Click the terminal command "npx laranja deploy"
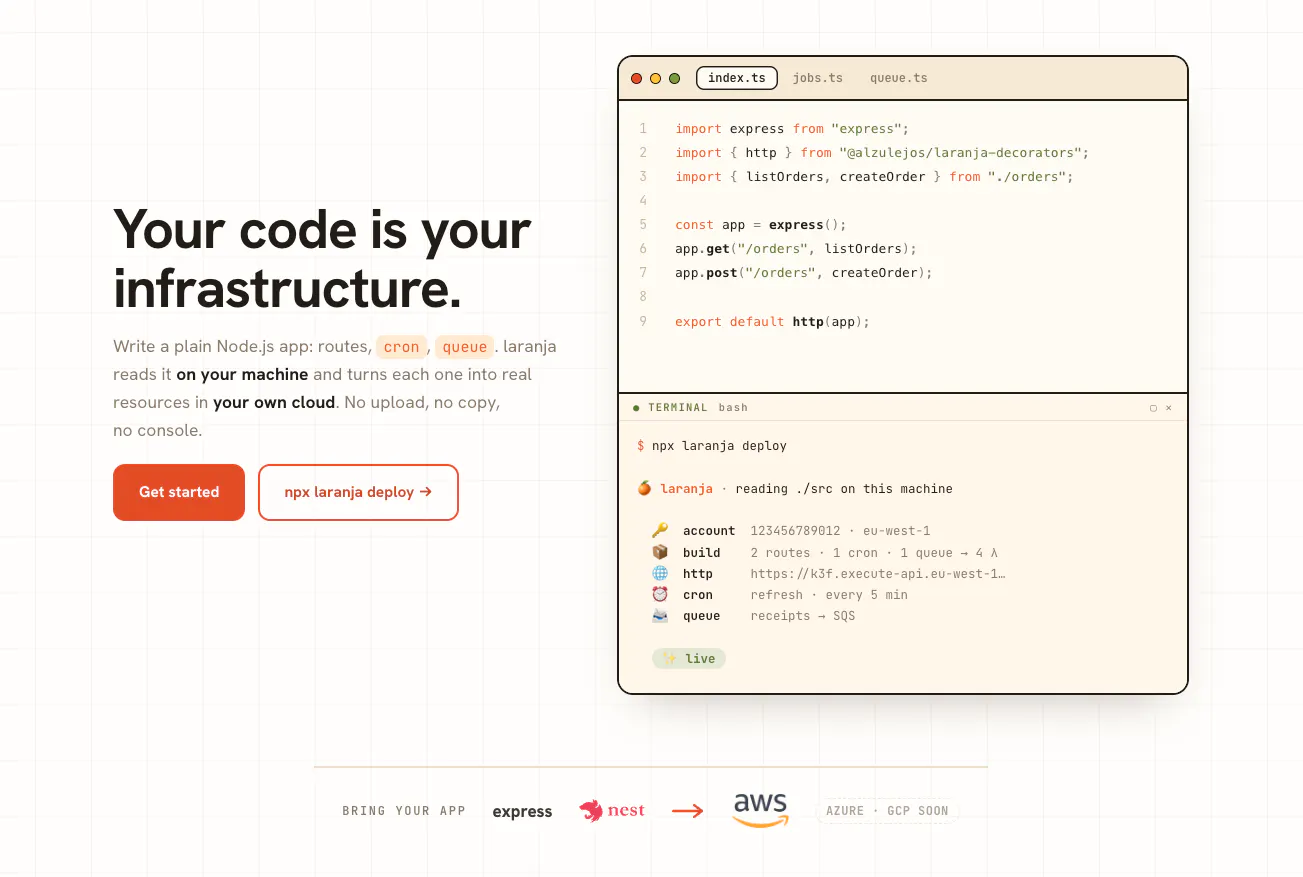The image size is (1303, 877). coord(719,446)
